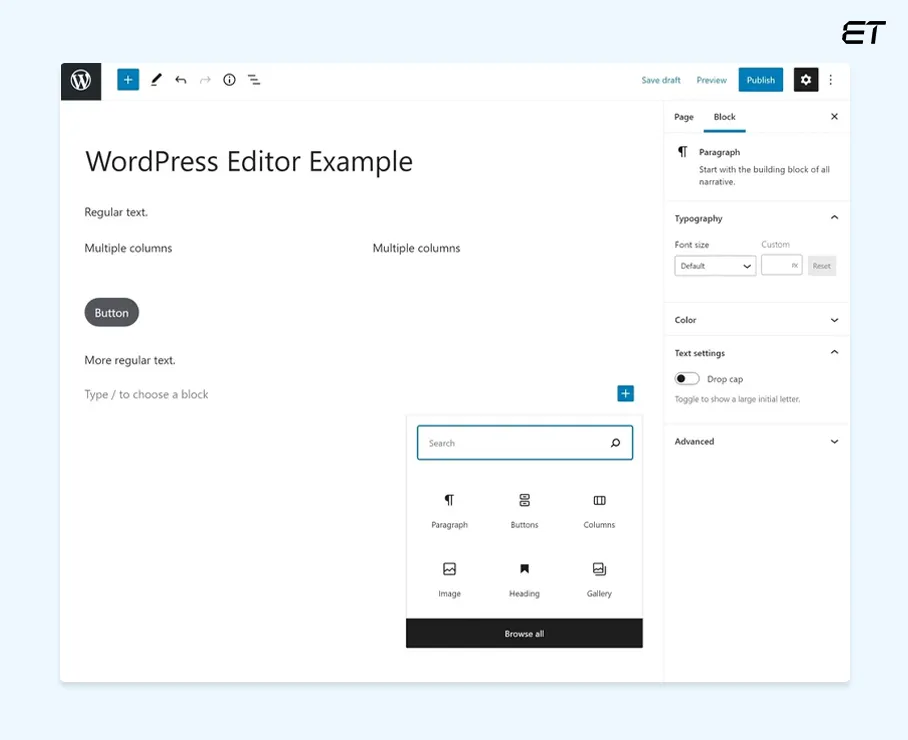Click the inline blue plus add-block button

point(625,394)
